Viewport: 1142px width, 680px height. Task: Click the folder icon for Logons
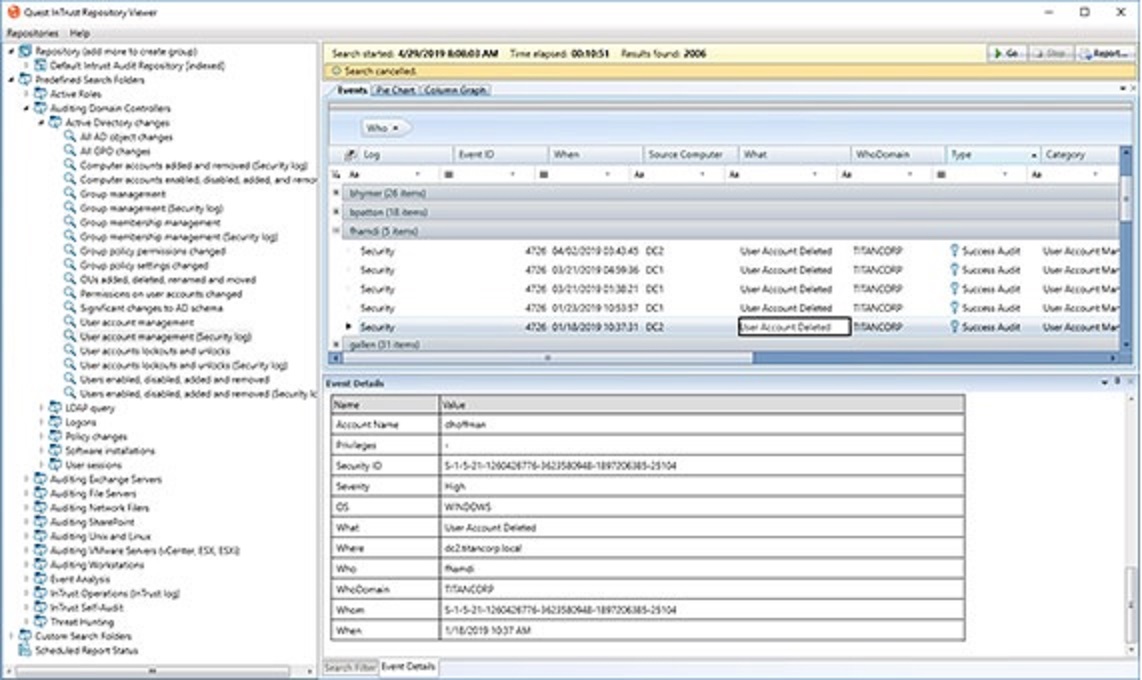pos(55,422)
